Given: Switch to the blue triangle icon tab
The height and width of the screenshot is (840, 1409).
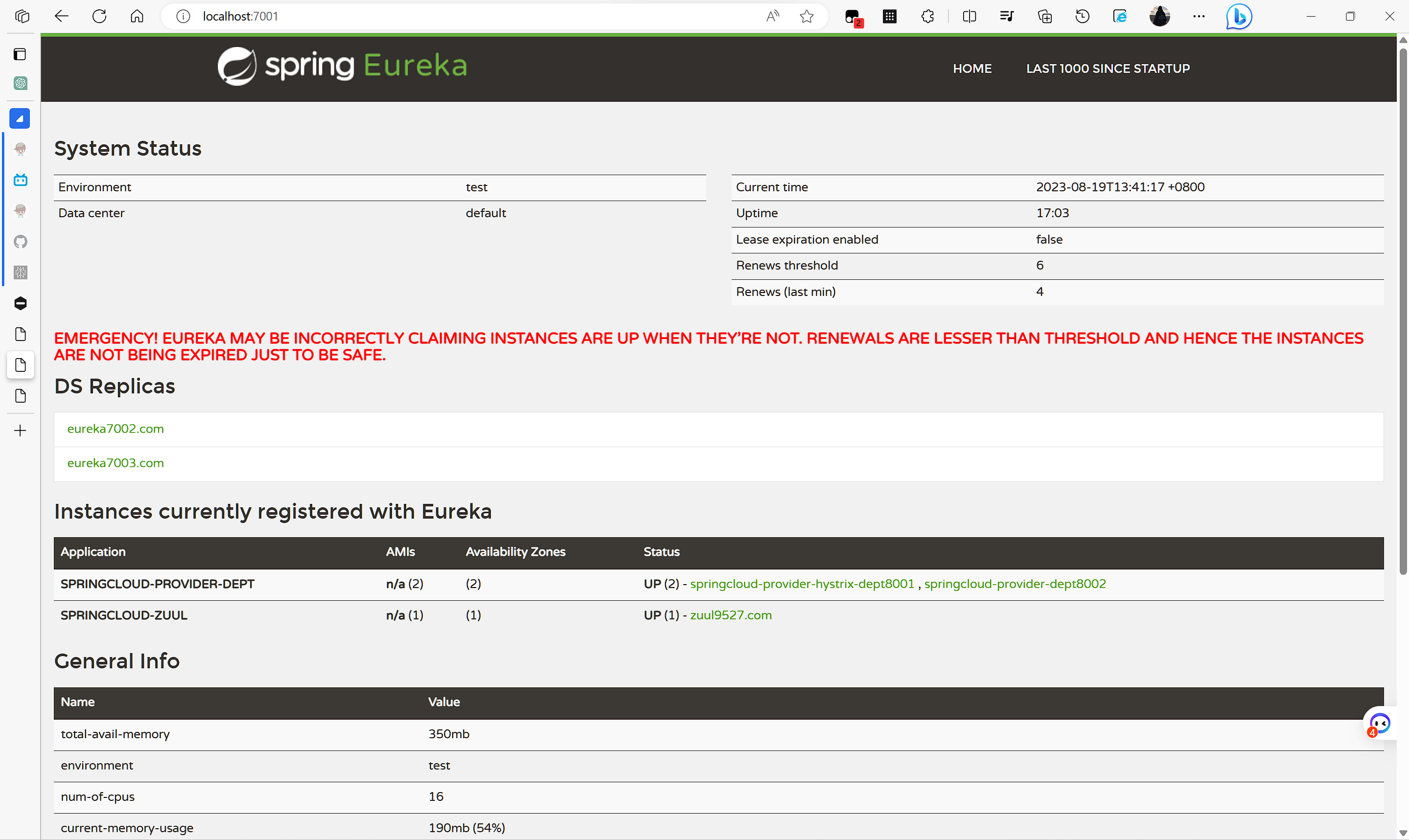Looking at the screenshot, I should [20, 119].
